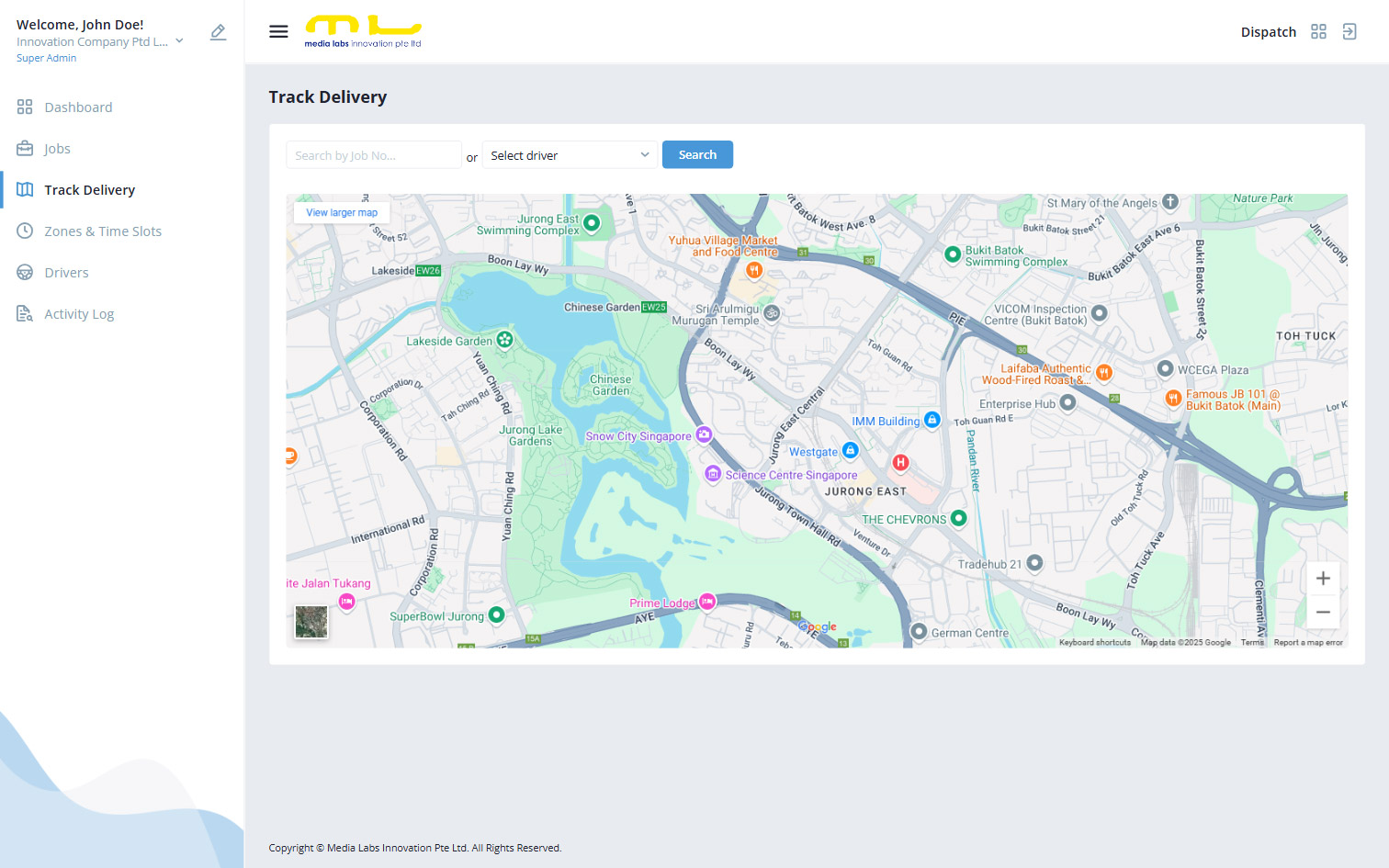Open map Keyboard shortcuts link

[x=1095, y=643]
